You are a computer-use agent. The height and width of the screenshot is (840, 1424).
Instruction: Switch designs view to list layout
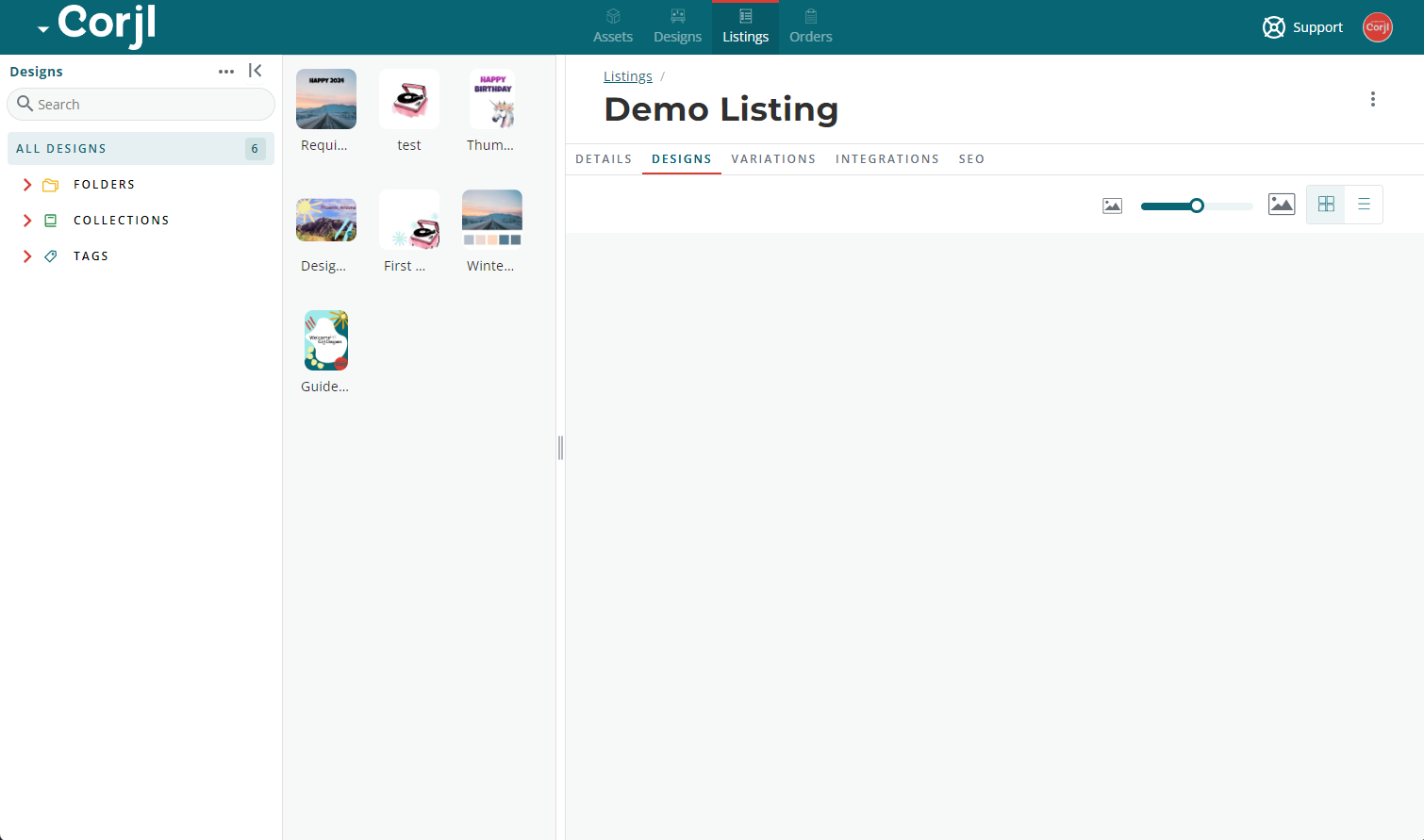(x=1364, y=204)
